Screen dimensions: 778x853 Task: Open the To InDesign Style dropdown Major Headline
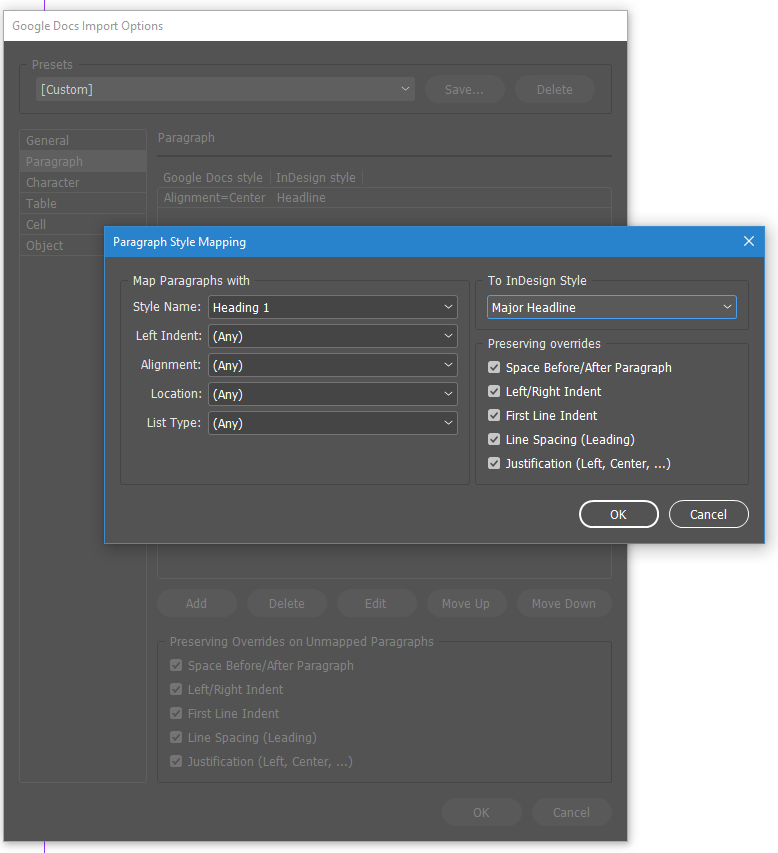click(612, 307)
